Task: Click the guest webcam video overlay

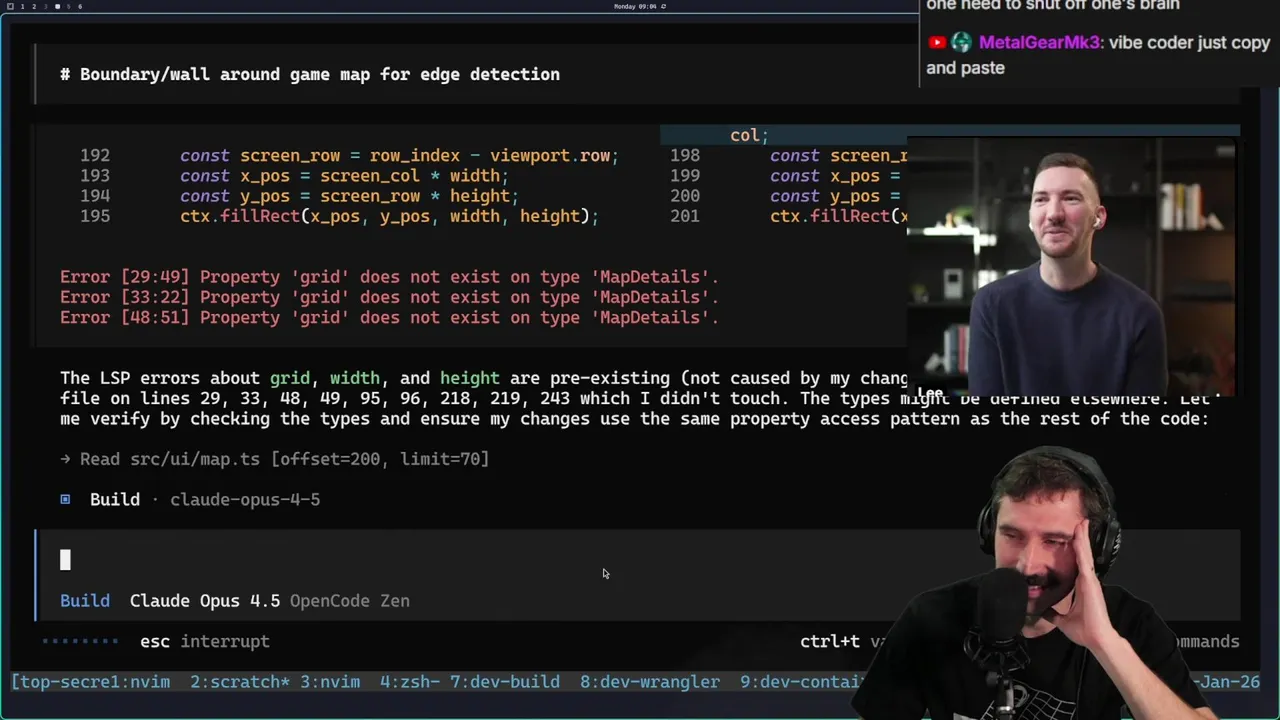Action: pyautogui.click(x=1072, y=268)
